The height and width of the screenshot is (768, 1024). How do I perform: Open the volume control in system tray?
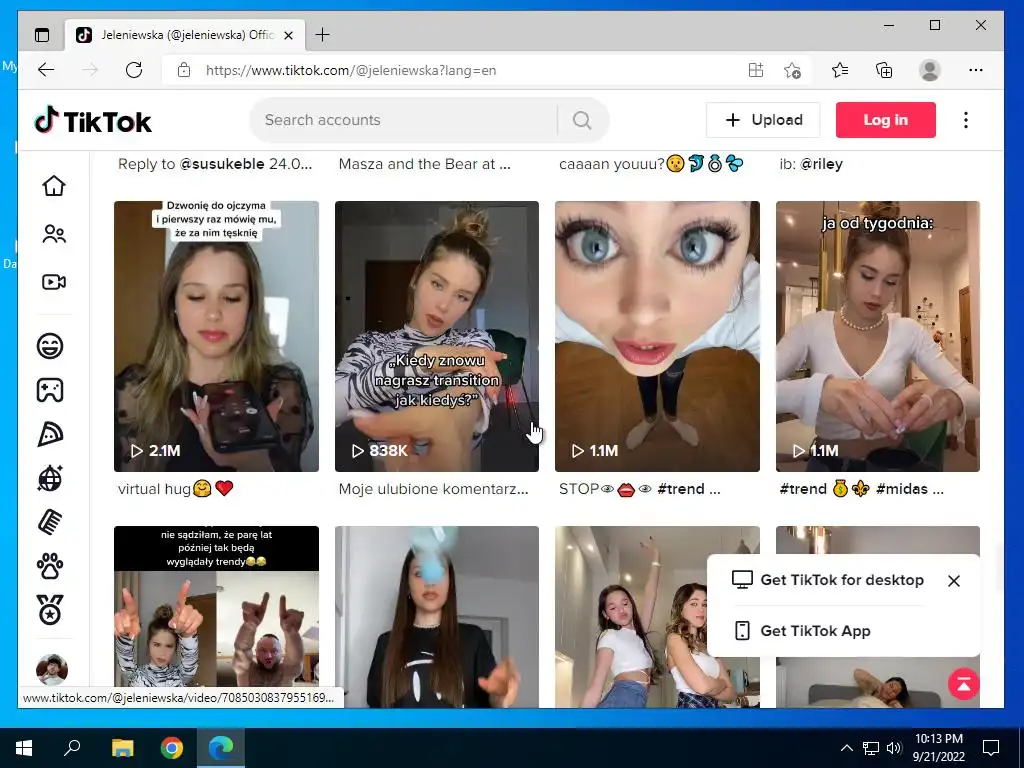(894, 748)
